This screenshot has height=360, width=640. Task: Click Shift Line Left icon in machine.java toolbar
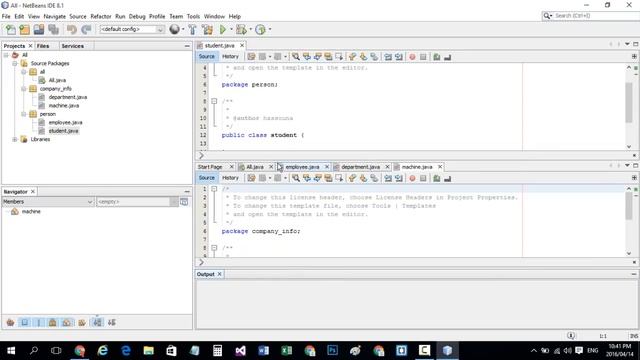click(x=388, y=178)
